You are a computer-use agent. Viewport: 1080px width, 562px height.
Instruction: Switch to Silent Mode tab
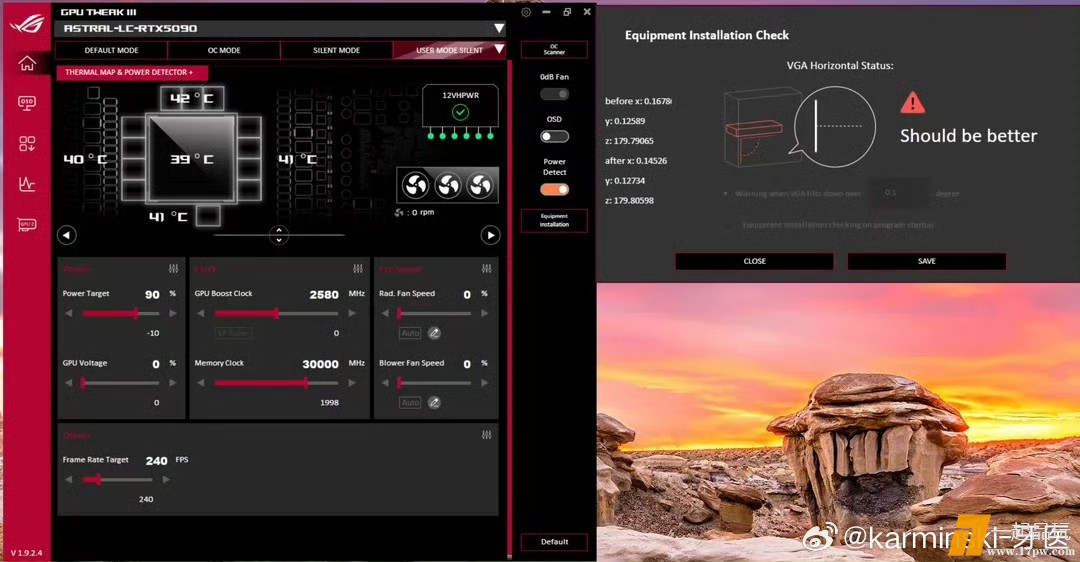pyautogui.click(x=336, y=50)
